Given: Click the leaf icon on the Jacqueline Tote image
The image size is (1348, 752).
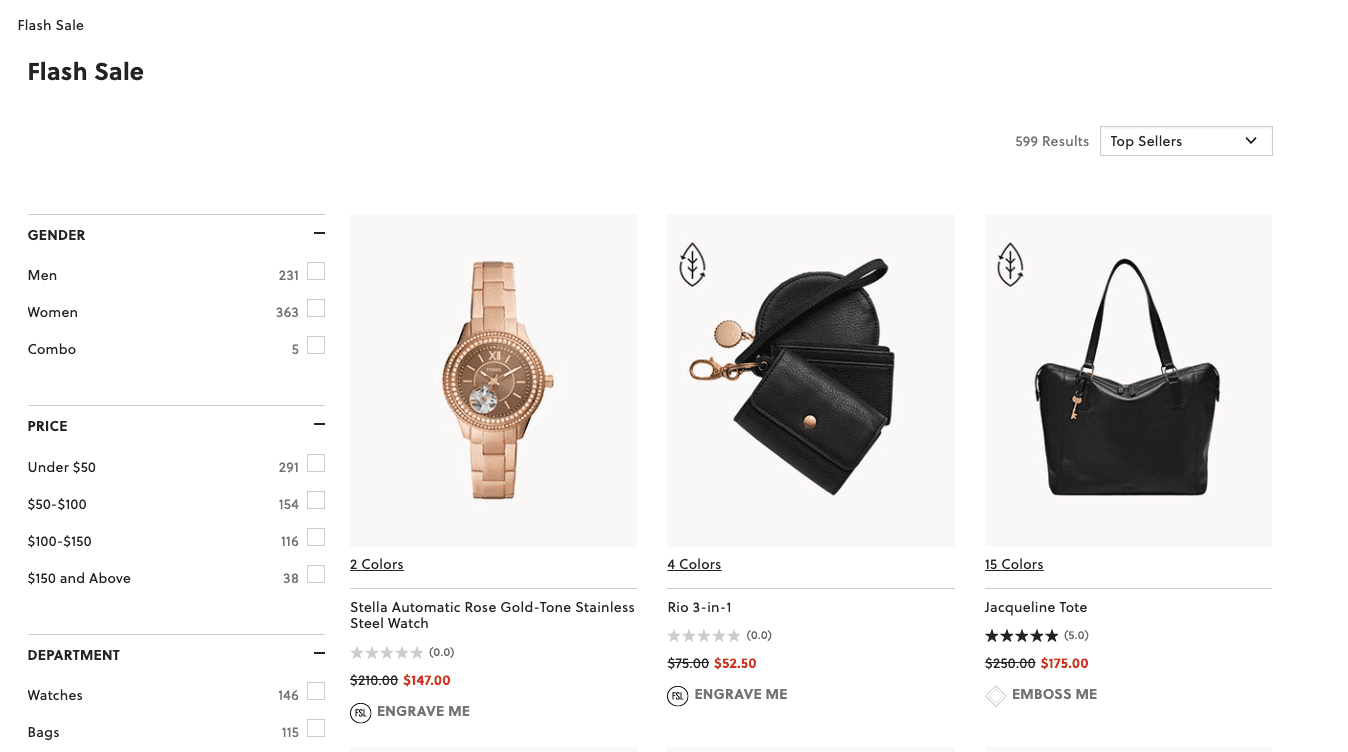Looking at the screenshot, I should (x=1010, y=263).
